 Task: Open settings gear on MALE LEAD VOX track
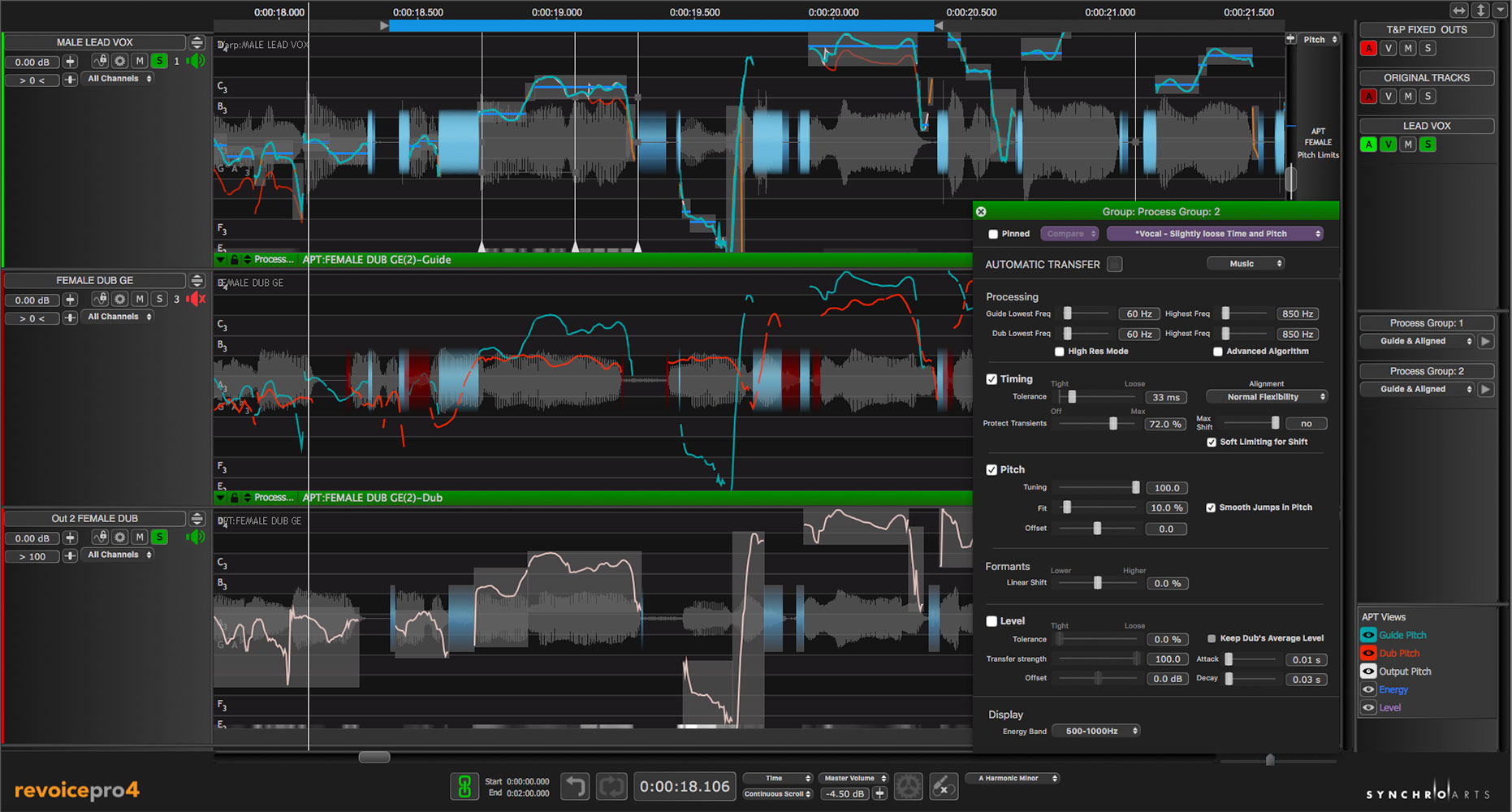coord(120,61)
